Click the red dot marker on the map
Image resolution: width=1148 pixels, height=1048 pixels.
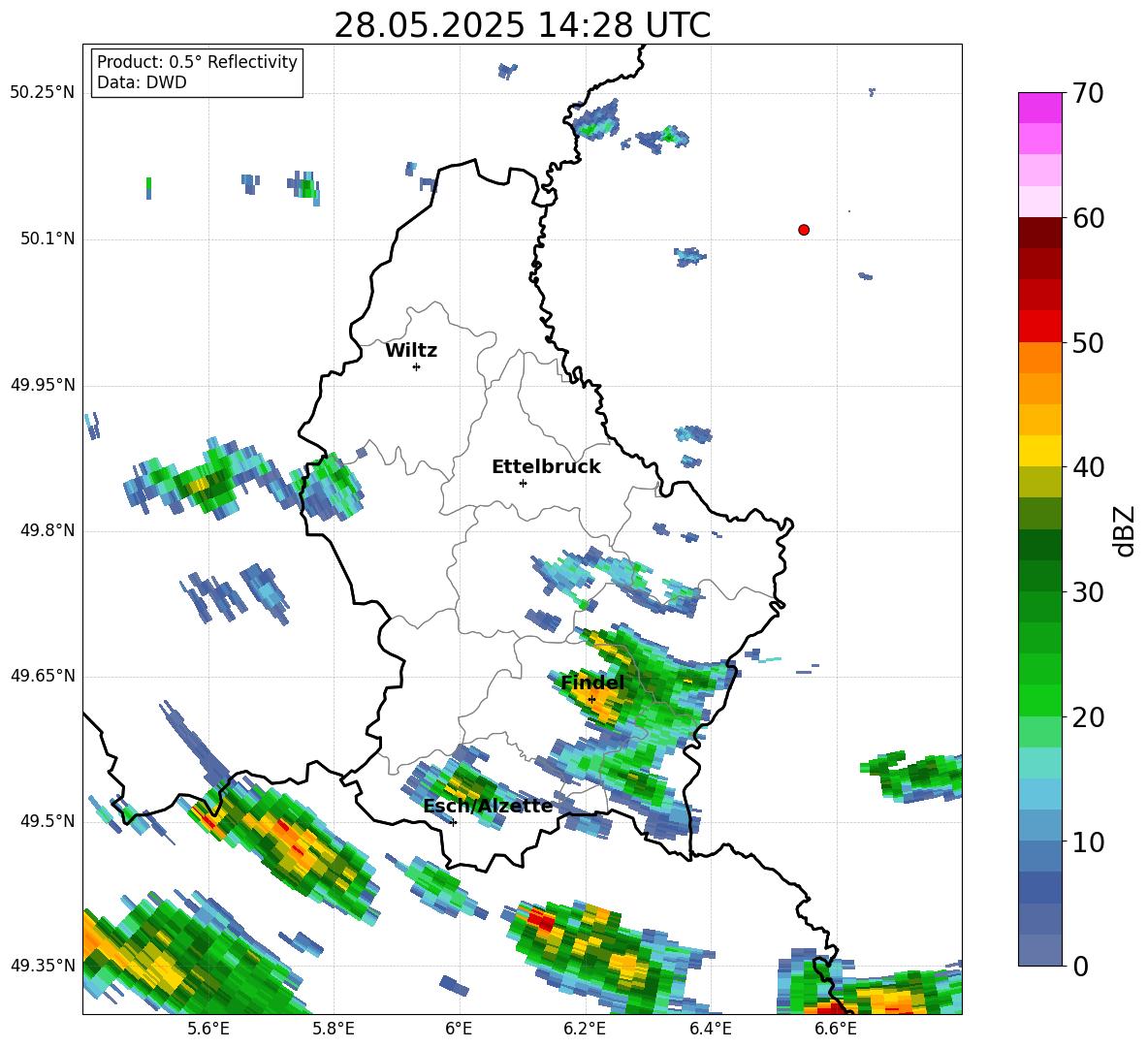pyautogui.click(x=804, y=230)
